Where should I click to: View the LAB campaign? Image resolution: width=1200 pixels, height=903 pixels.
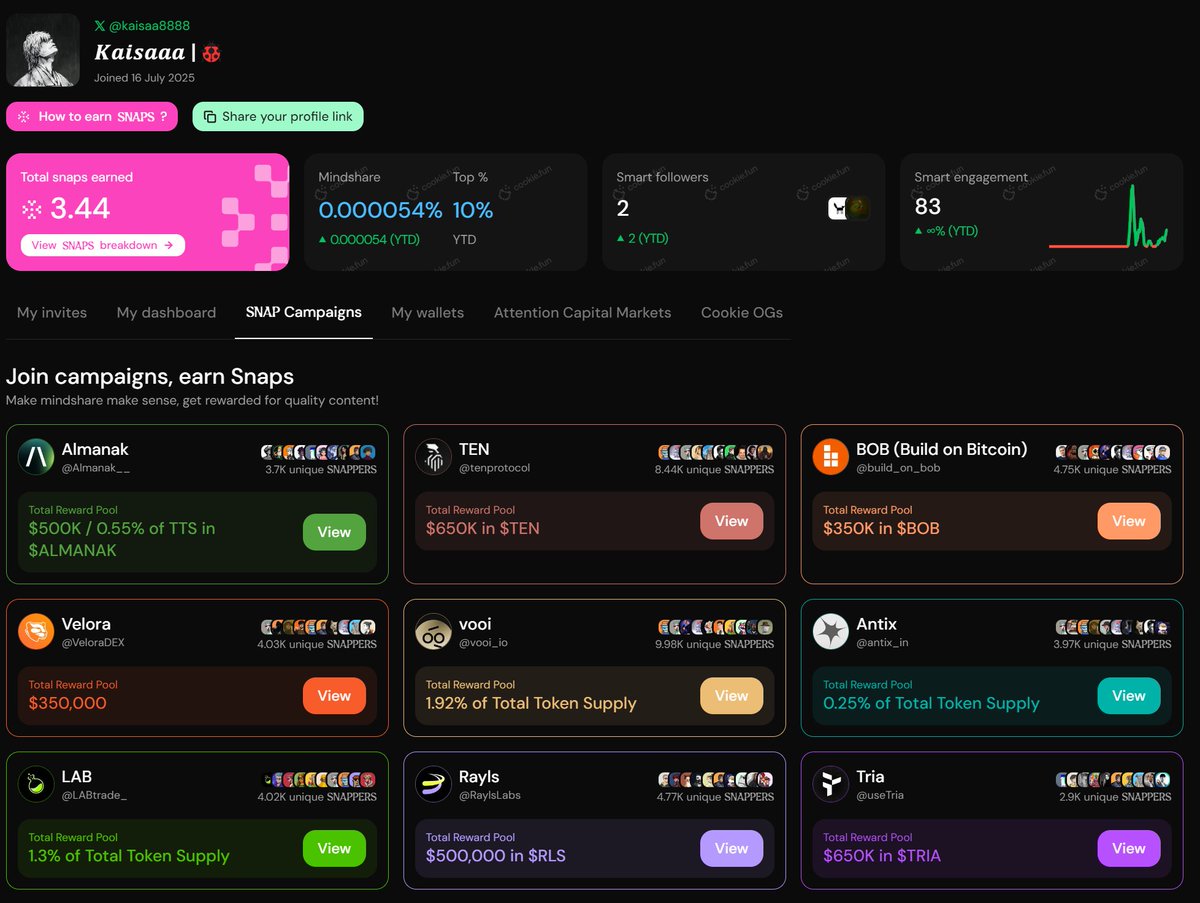(334, 849)
